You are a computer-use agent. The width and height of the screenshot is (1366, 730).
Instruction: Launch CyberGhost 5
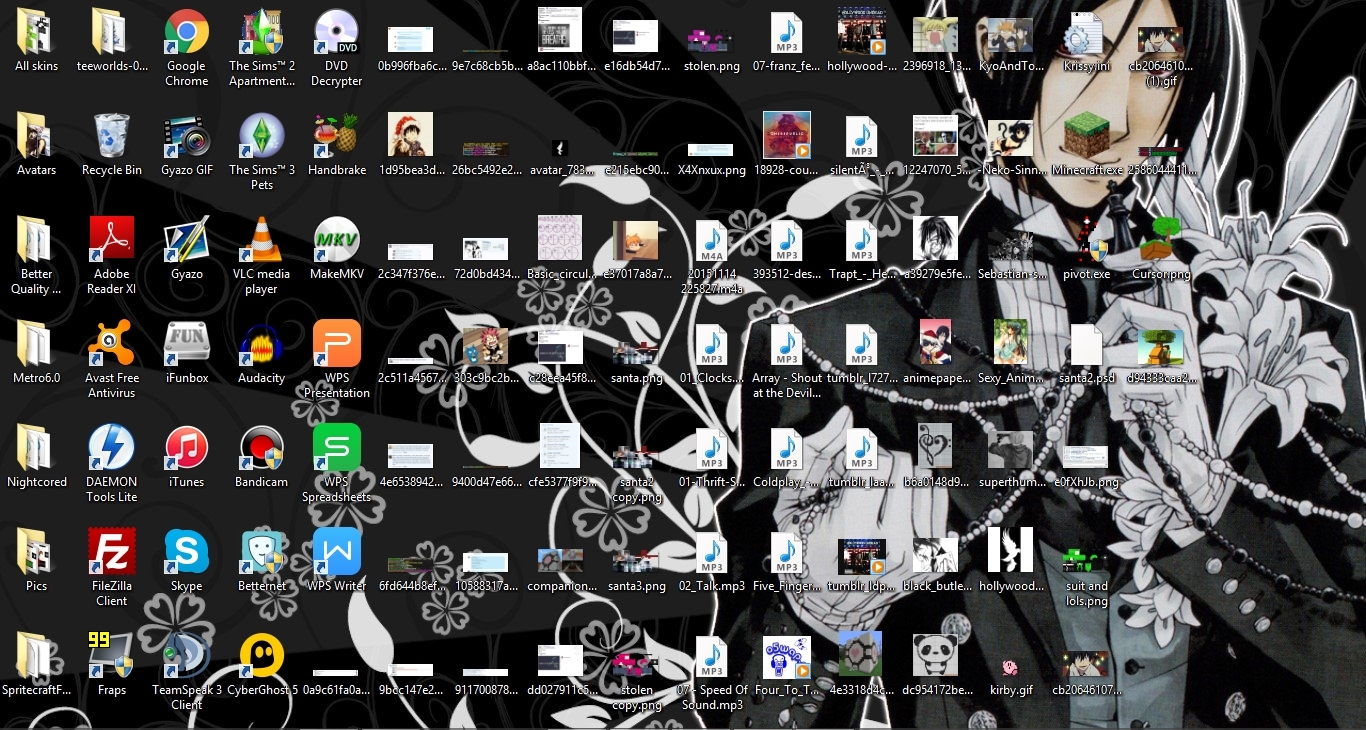[x=262, y=657]
